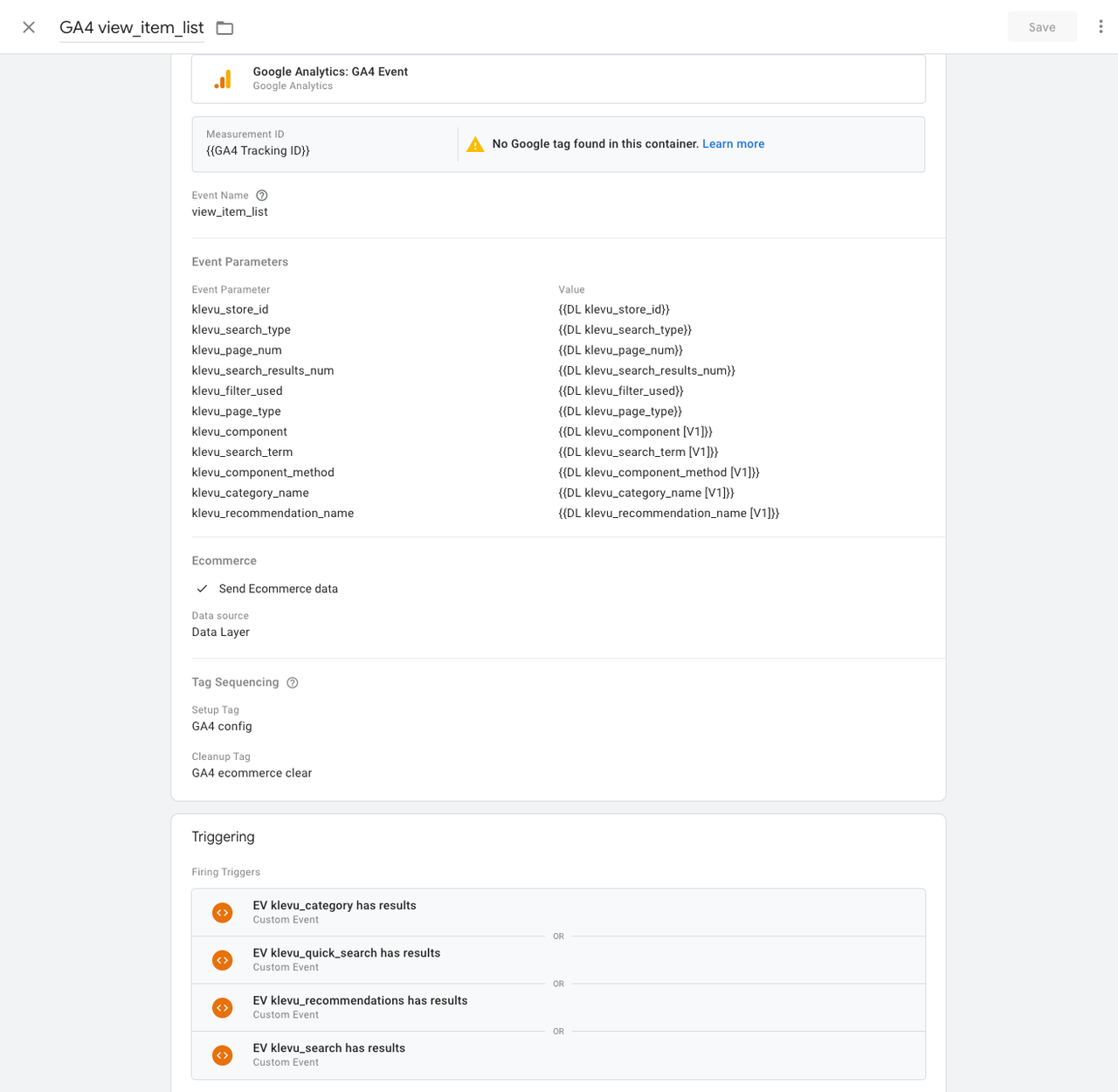The width and height of the screenshot is (1118, 1092).
Task: Click the klevu_page_type parameter name
Action: click(237, 411)
